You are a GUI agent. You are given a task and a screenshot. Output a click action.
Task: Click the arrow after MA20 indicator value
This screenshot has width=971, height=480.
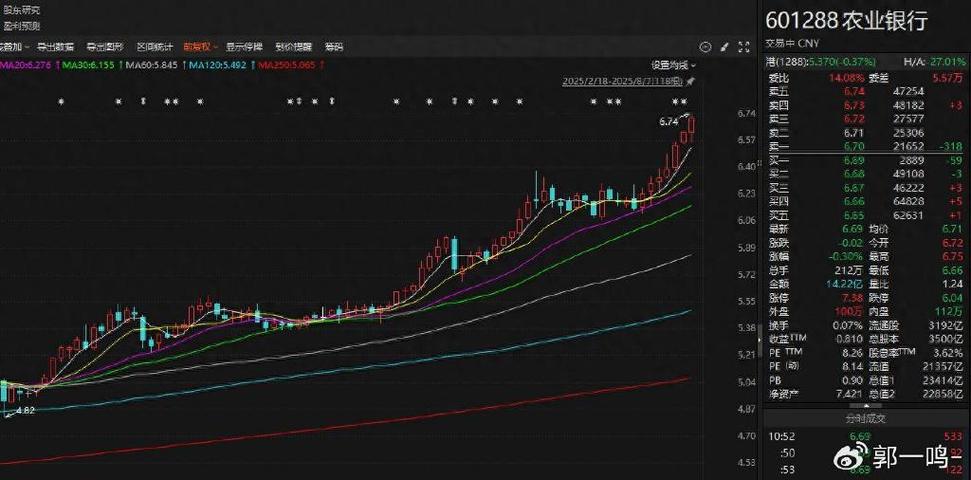tap(58, 63)
